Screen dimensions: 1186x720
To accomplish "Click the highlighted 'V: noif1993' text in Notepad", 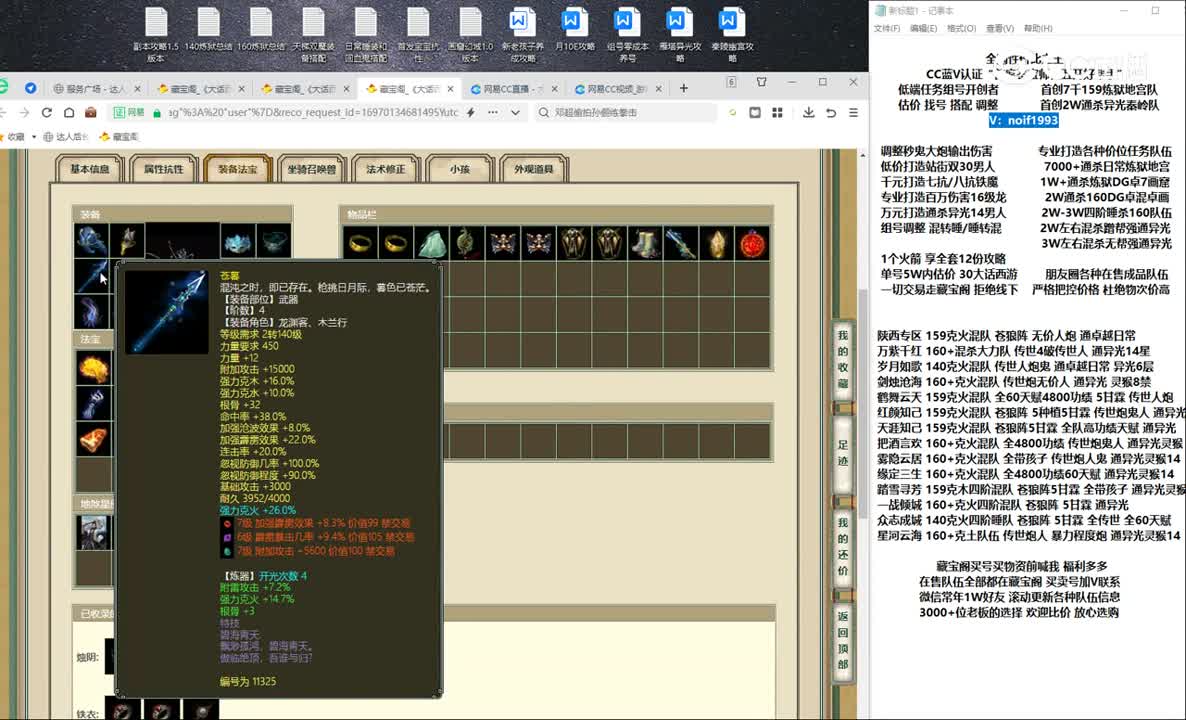I will point(1023,120).
